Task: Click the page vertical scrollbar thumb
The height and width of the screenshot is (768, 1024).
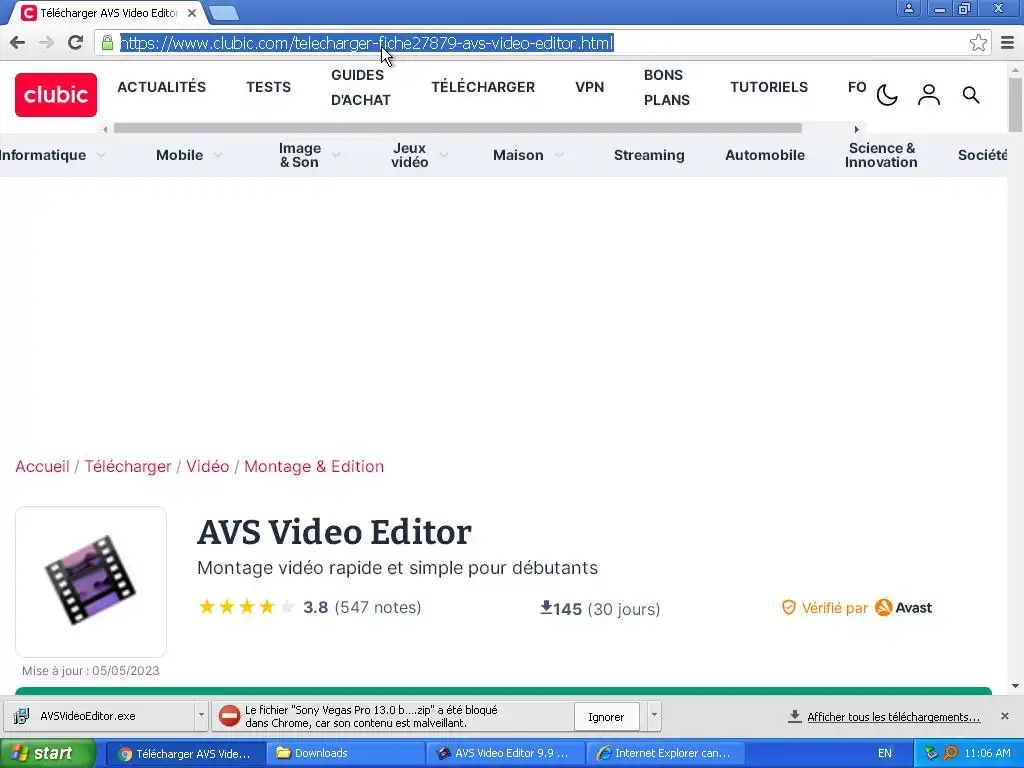Action: (x=1015, y=104)
